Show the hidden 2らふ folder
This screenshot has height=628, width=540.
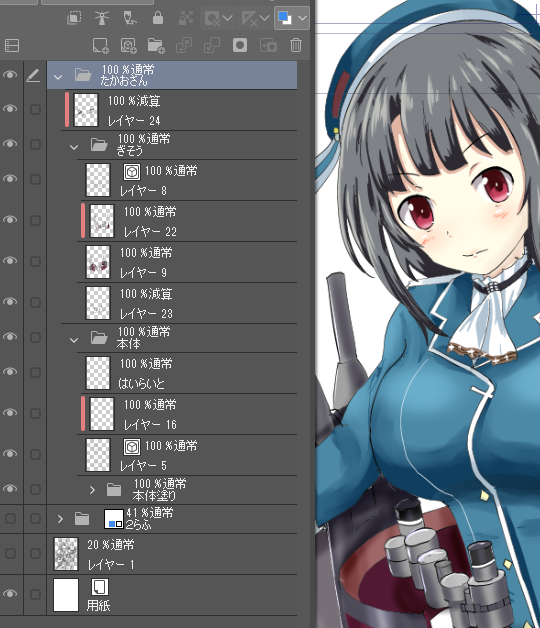pyautogui.click(x=10, y=519)
